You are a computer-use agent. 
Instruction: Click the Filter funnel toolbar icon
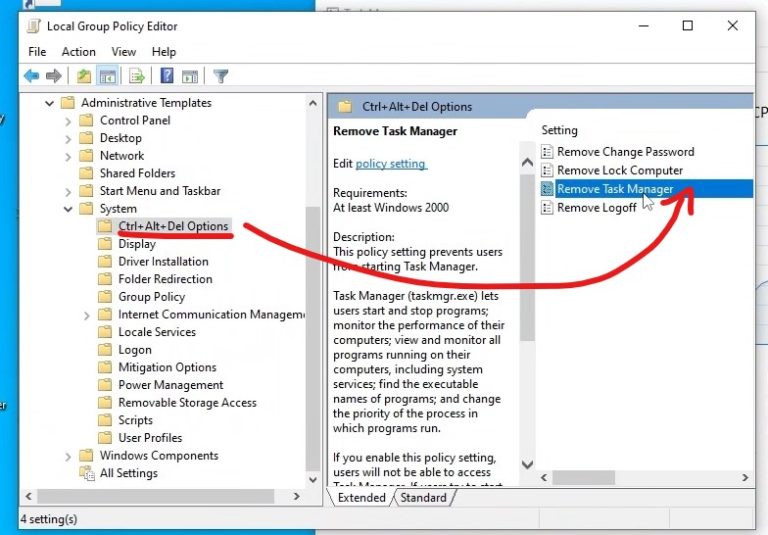click(x=220, y=76)
